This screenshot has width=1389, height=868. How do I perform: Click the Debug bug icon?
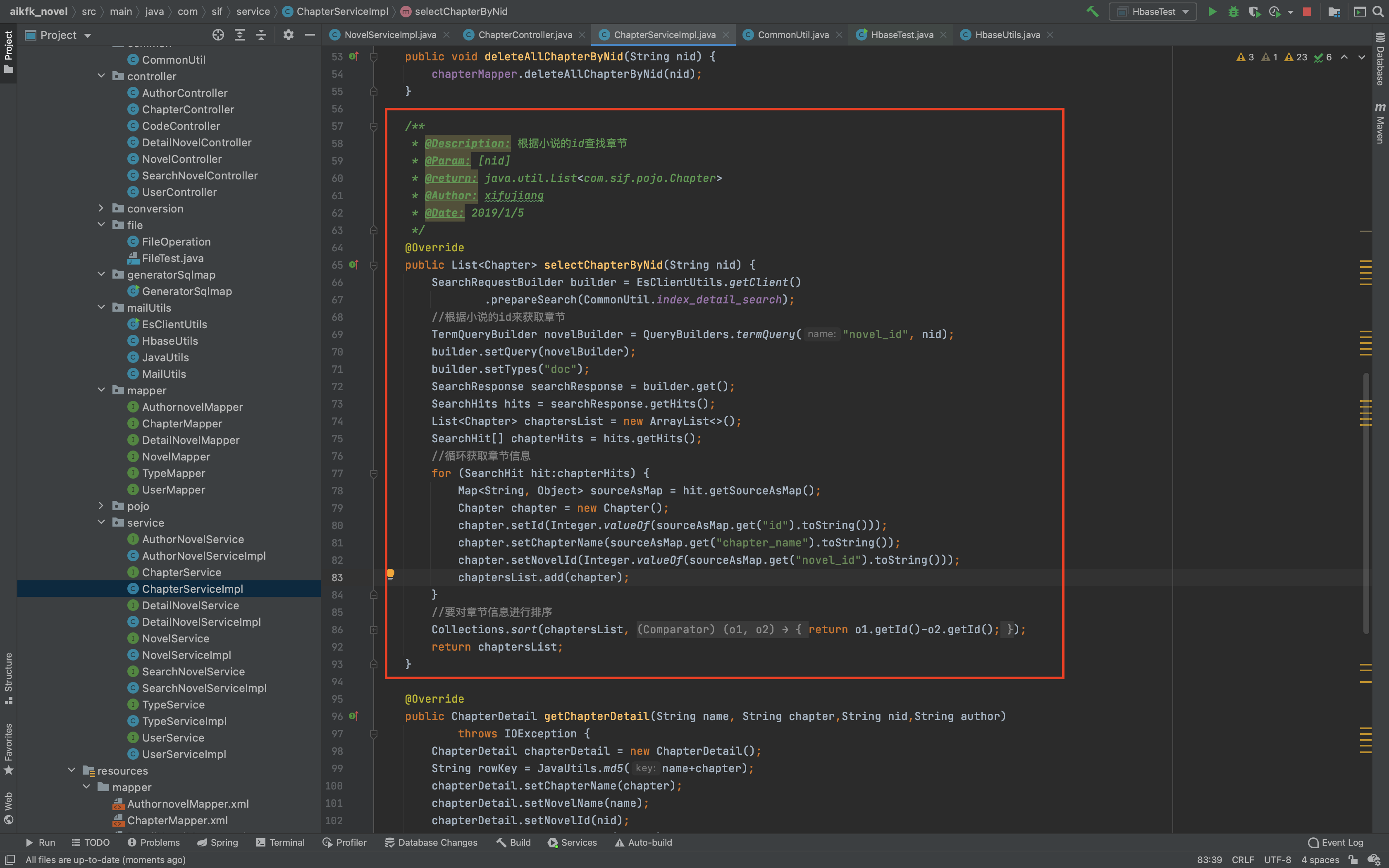tap(1233, 12)
